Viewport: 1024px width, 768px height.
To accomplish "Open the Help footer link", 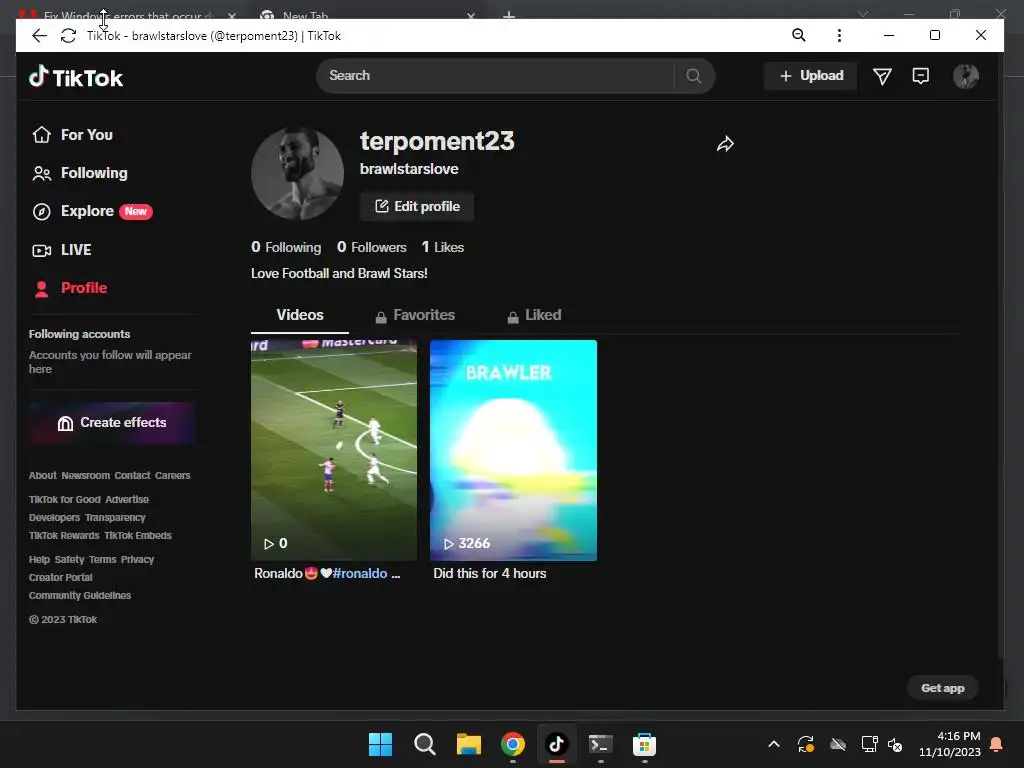I will click(39, 560).
